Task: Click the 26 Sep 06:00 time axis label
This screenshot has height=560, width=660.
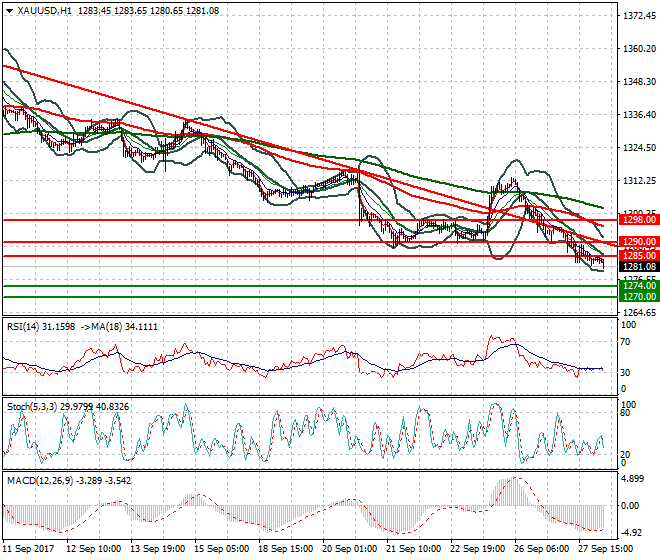Action: coord(541,549)
